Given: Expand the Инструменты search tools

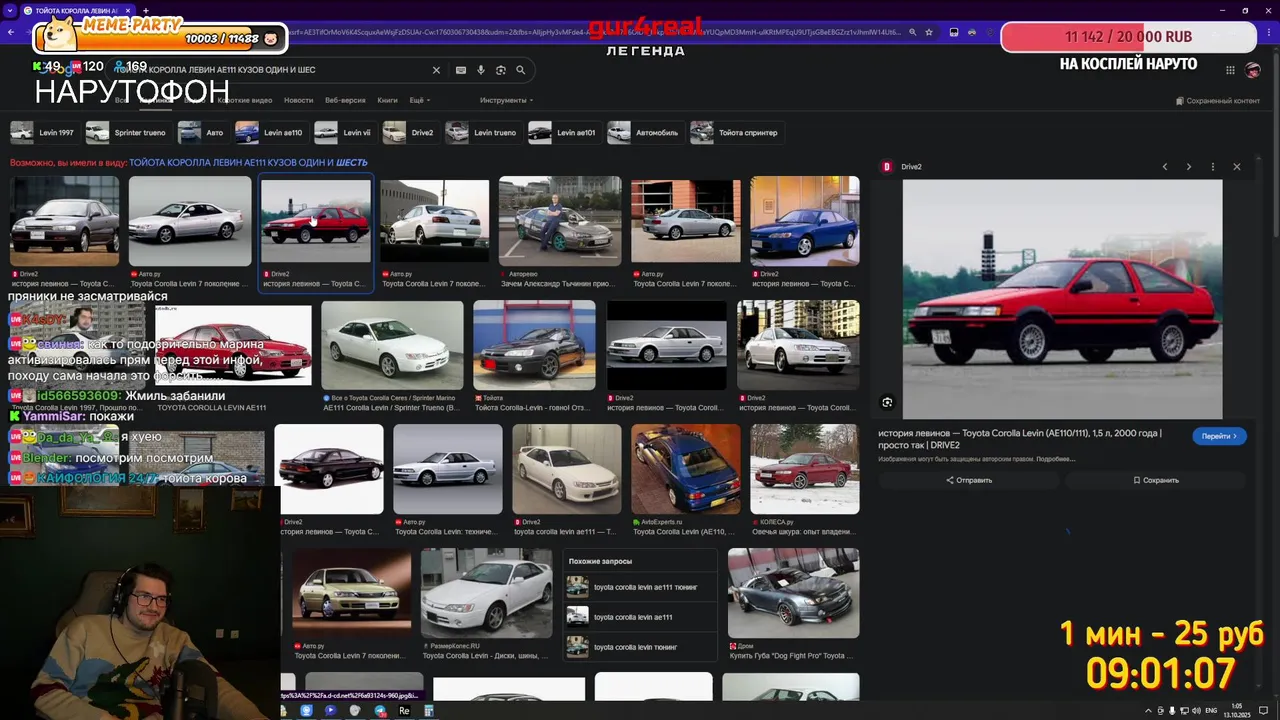Looking at the screenshot, I should [506, 100].
